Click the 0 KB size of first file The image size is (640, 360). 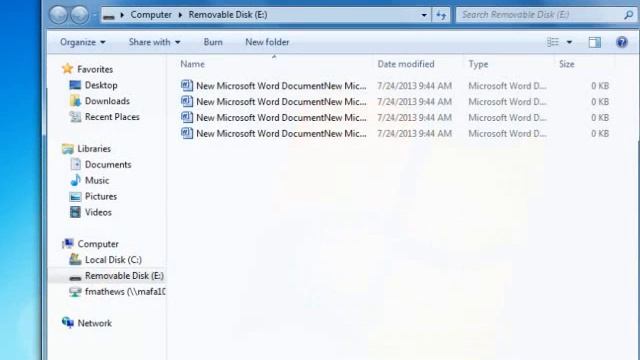pyautogui.click(x=600, y=86)
